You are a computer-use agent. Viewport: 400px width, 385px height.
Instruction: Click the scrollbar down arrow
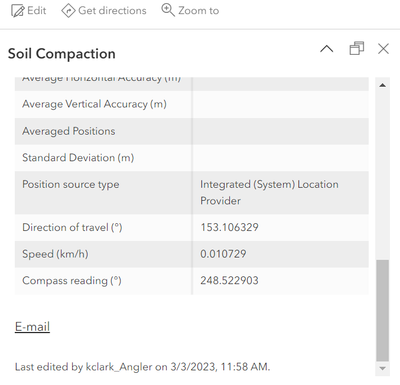pos(383,368)
